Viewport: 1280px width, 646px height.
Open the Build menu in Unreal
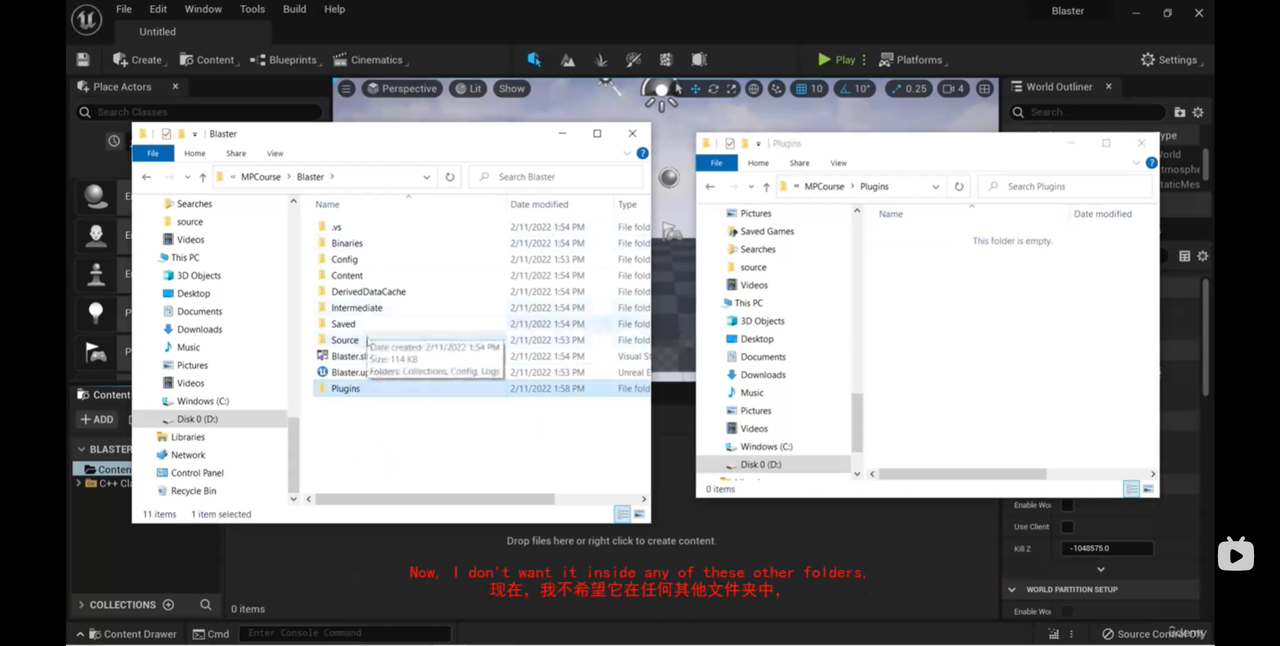[295, 9]
